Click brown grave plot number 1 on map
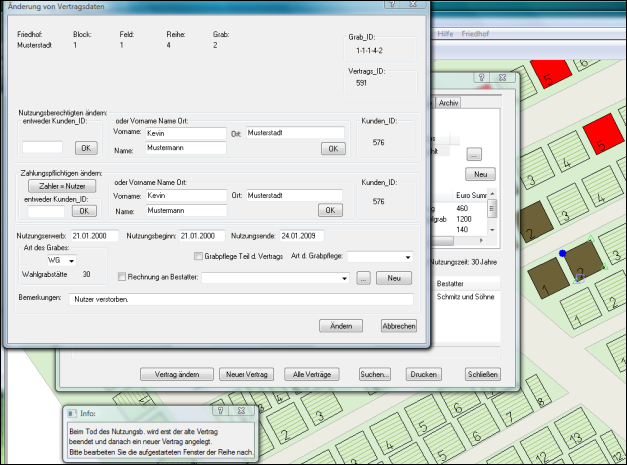The image size is (627, 465). point(548,278)
